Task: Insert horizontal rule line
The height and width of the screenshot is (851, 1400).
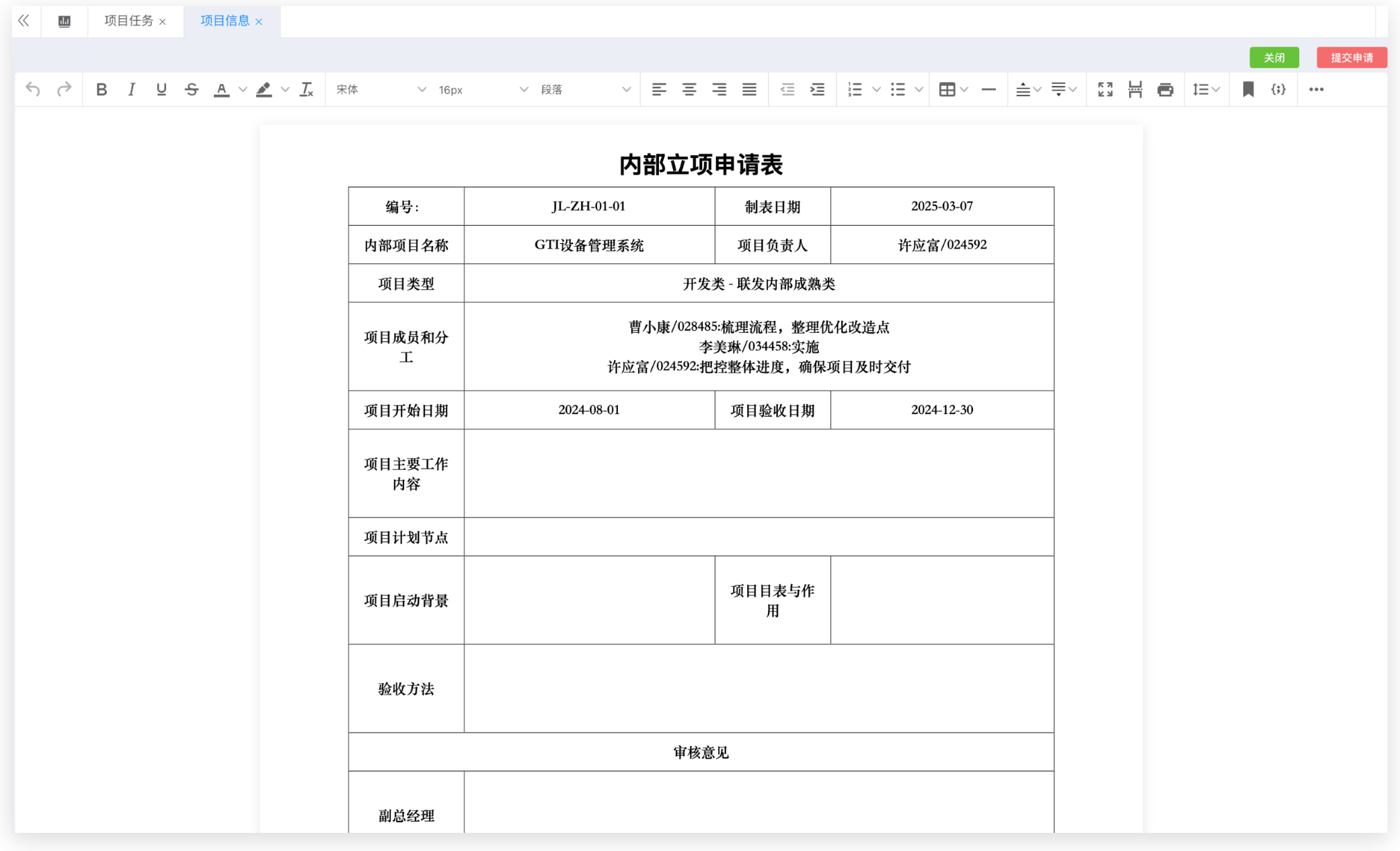Action: (988, 89)
